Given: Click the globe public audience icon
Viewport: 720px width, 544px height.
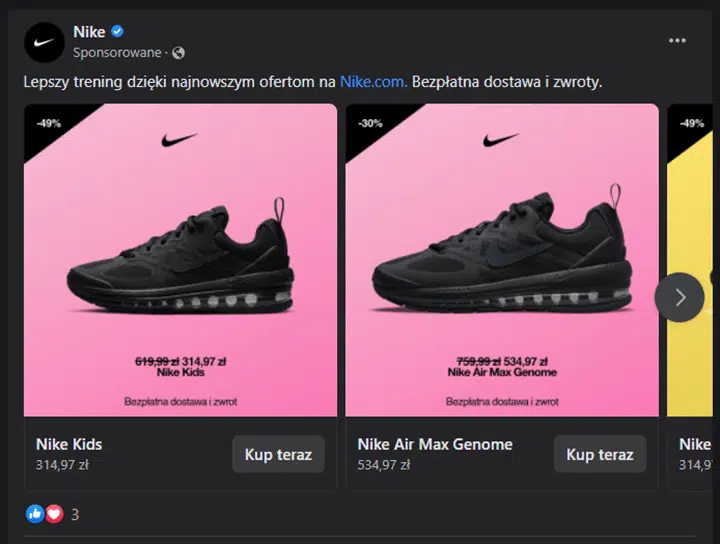Looking at the screenshot, I should [x=179, y=53].
